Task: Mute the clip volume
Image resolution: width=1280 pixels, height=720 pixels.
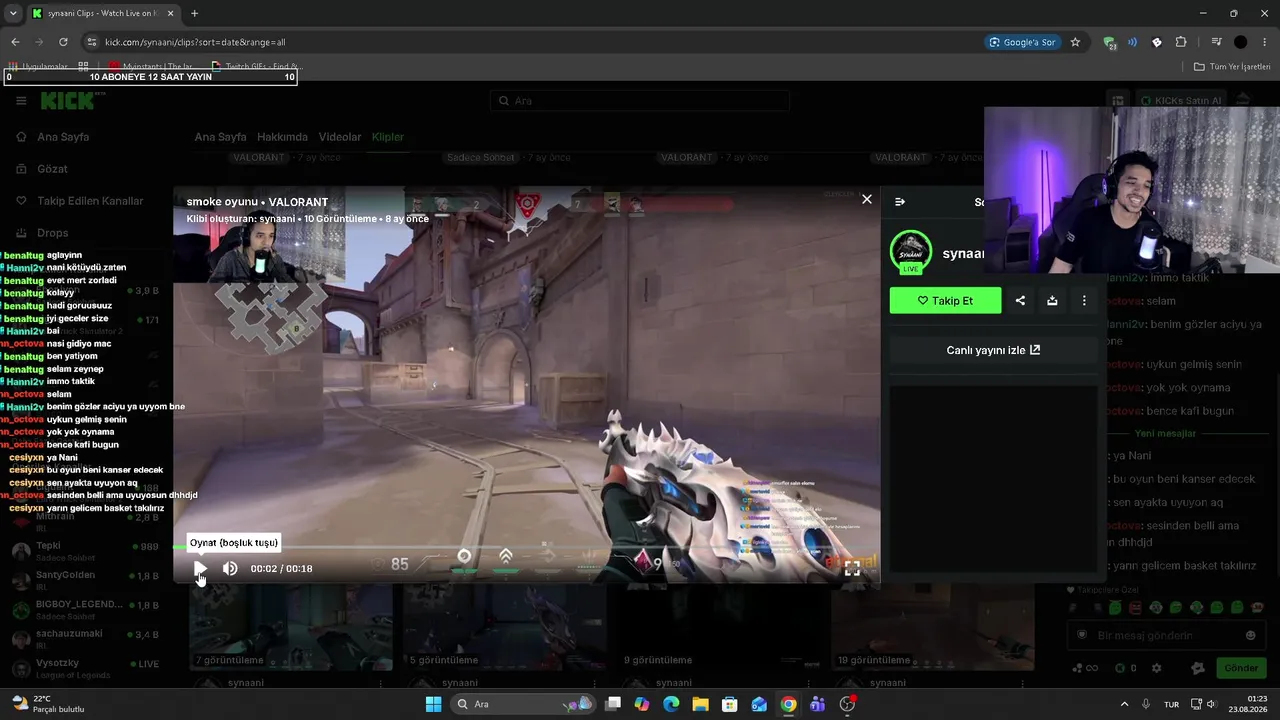Action: pos(230,568)
